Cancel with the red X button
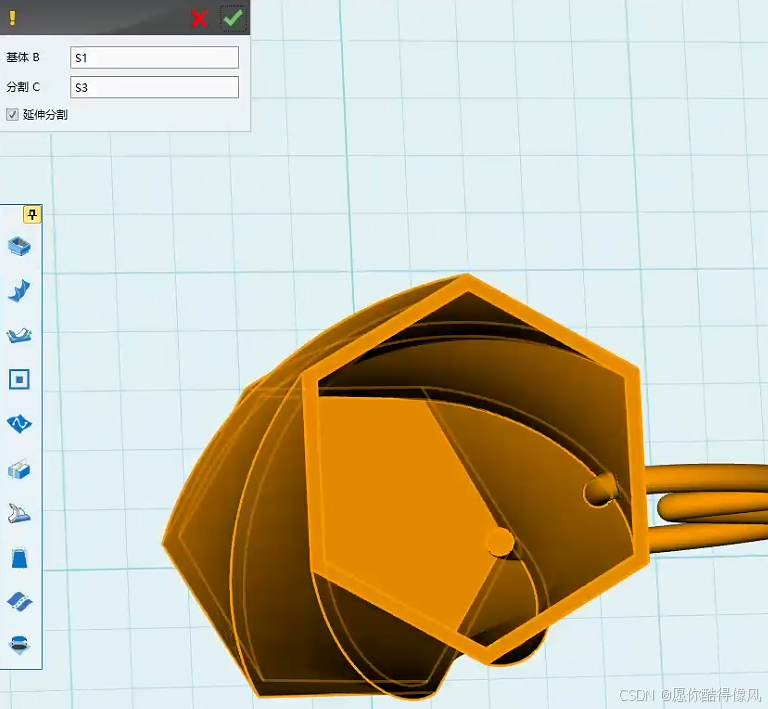 [x=199, y=19]
